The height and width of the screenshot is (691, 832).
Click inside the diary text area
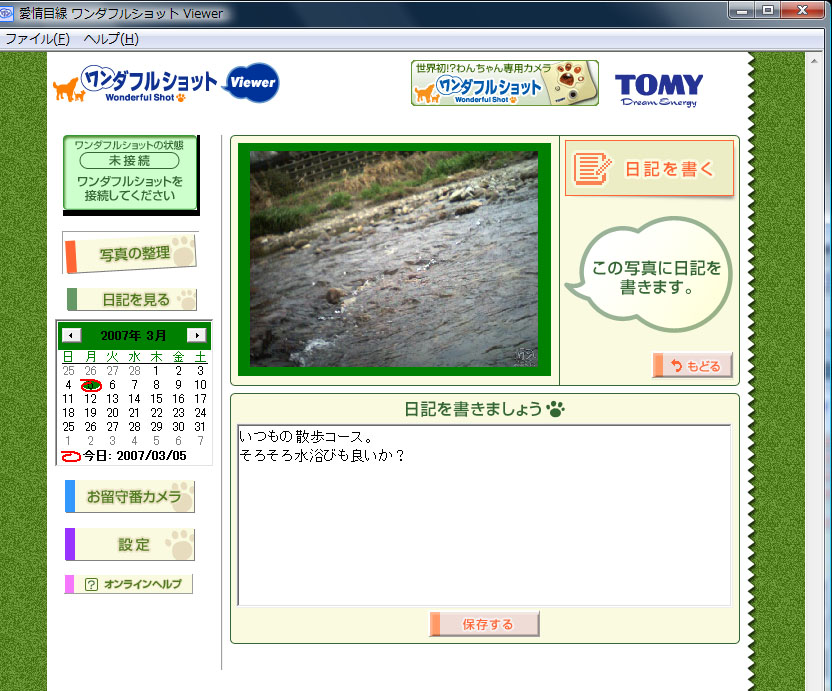tap(484, 515)
